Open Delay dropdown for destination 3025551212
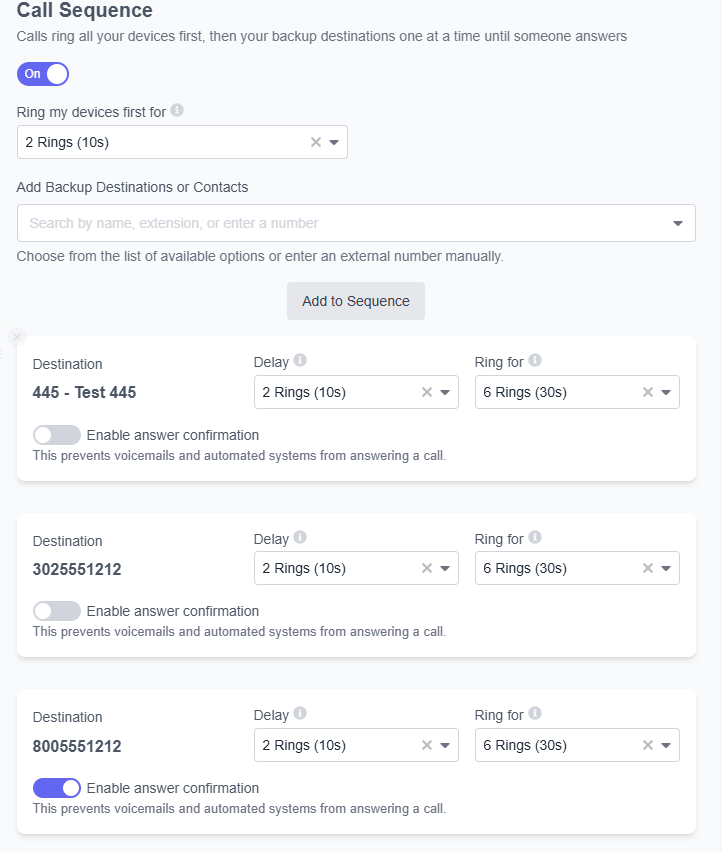The width and height of the screenshot is (722, 852). [445, 568]
